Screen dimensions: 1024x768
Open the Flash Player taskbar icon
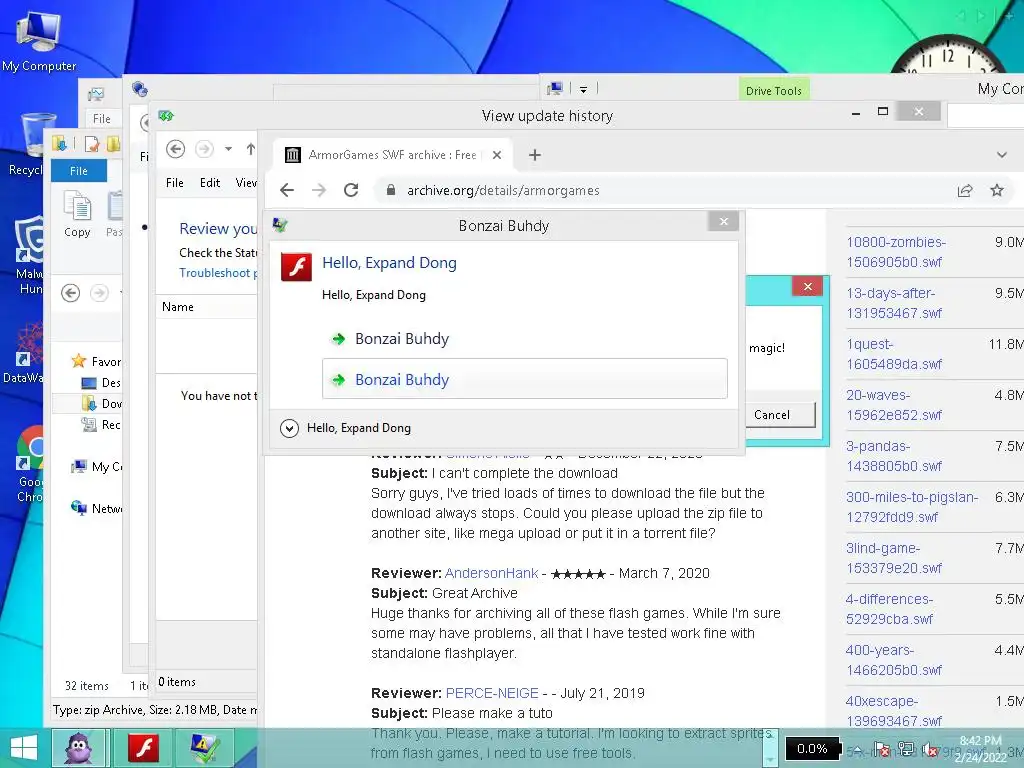tap(142, 748)
